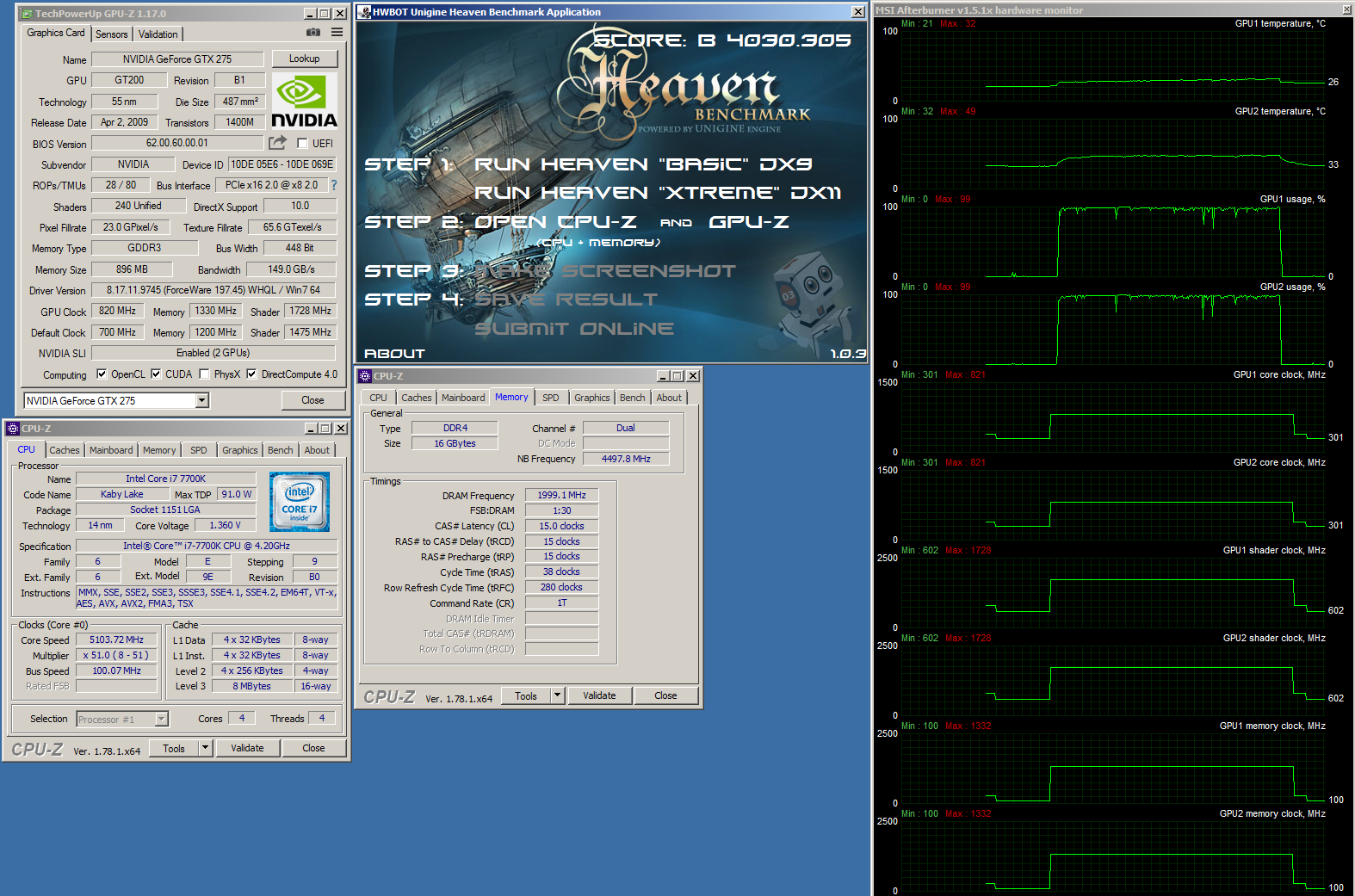Image resolution: width=1355 pixels, height=896 pixels.
Task: Toggle the PhysX checkbox
Action: pyautogui.click(x=204, y=374)
